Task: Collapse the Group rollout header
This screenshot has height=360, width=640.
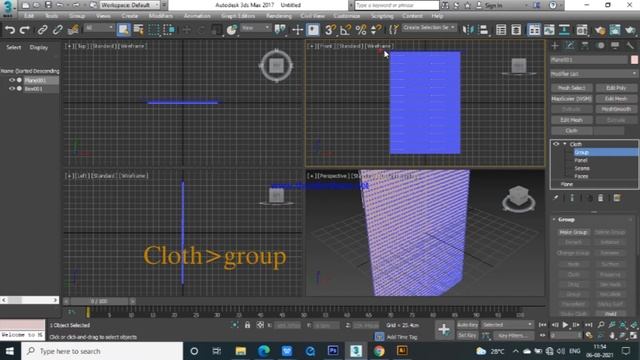Action: (593, 220)
